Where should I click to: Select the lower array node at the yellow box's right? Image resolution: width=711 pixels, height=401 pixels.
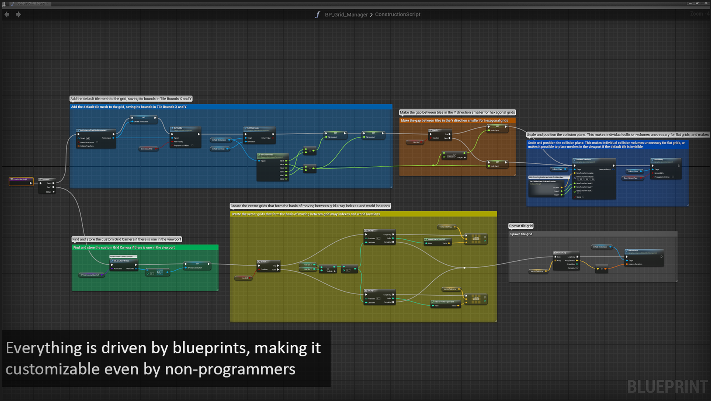(476, 299)
